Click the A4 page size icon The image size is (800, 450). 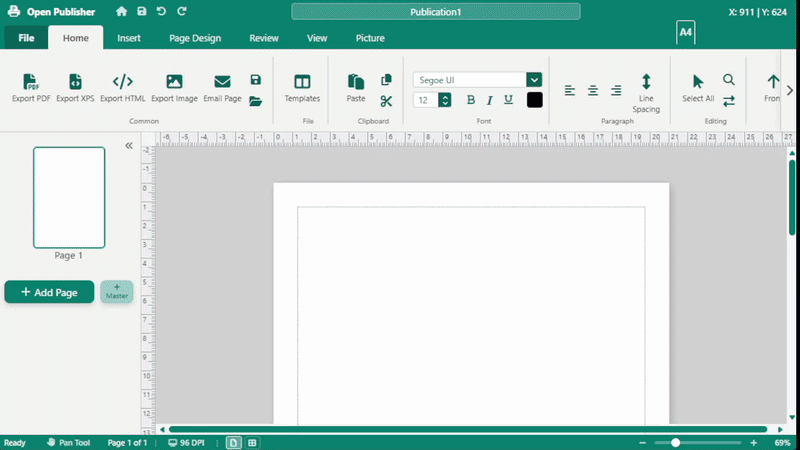pos(685,32)
